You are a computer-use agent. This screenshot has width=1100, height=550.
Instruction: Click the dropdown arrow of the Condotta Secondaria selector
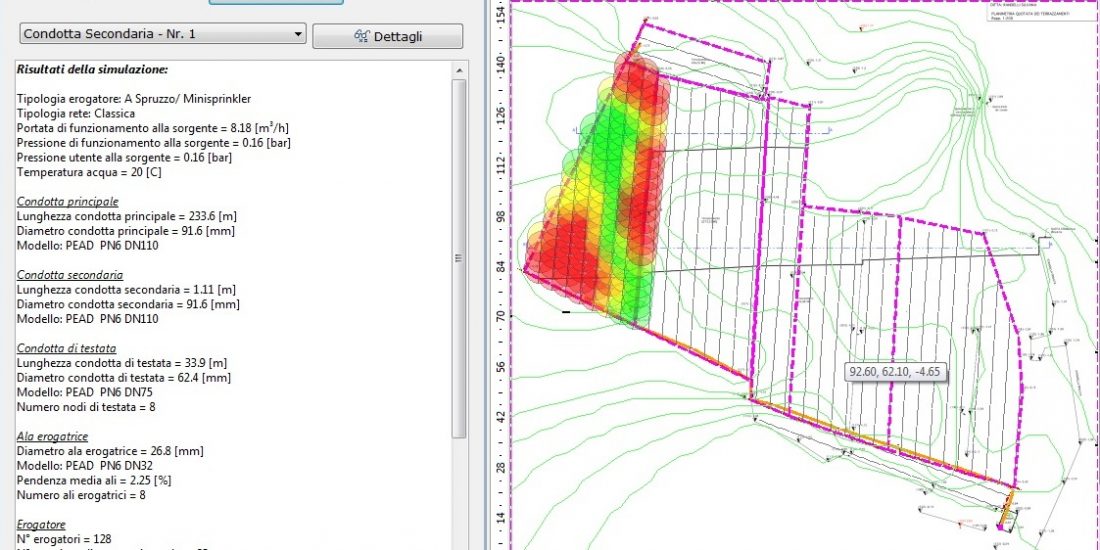[297, 35]
